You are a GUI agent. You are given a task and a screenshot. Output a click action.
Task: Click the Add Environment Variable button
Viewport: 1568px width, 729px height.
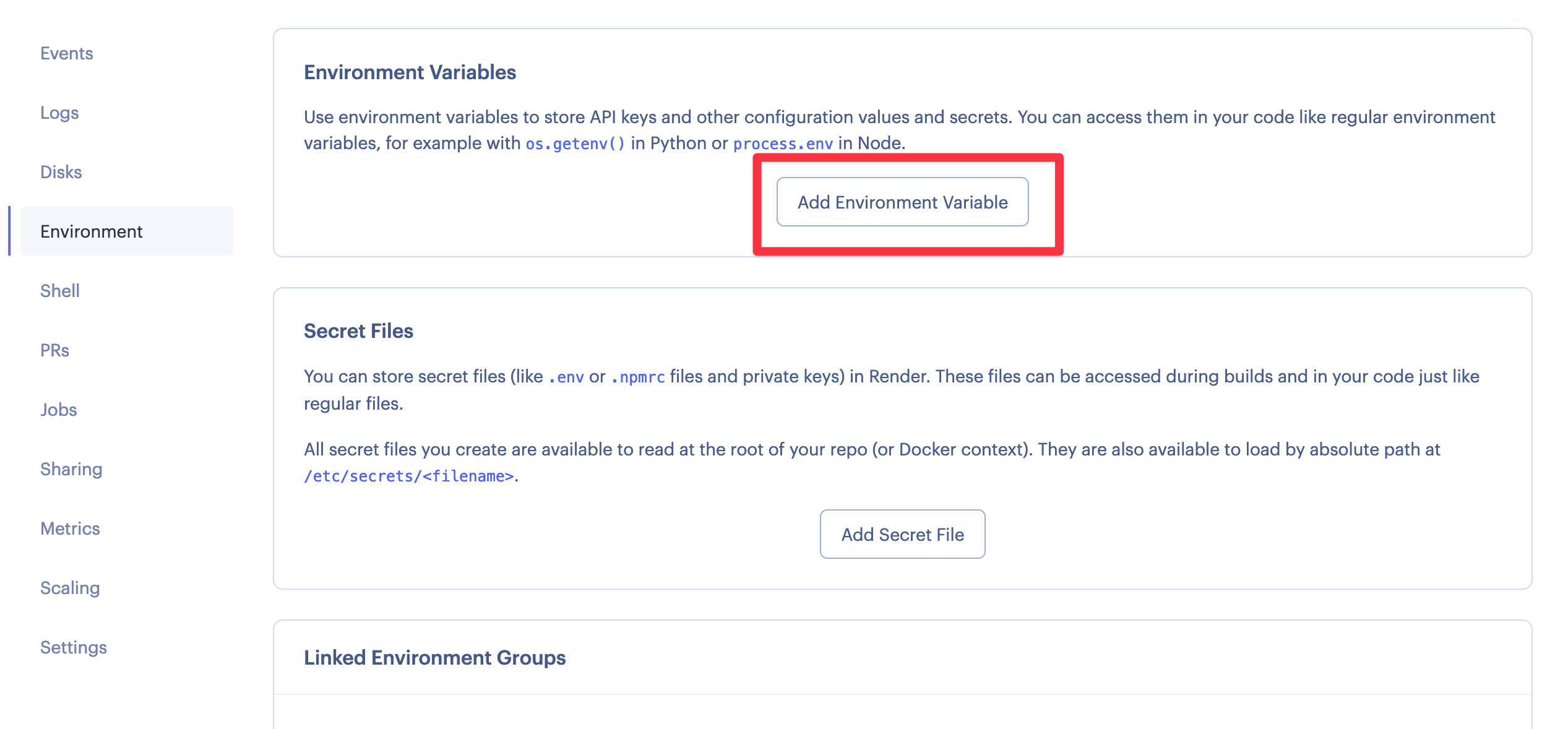pos(902,202)
